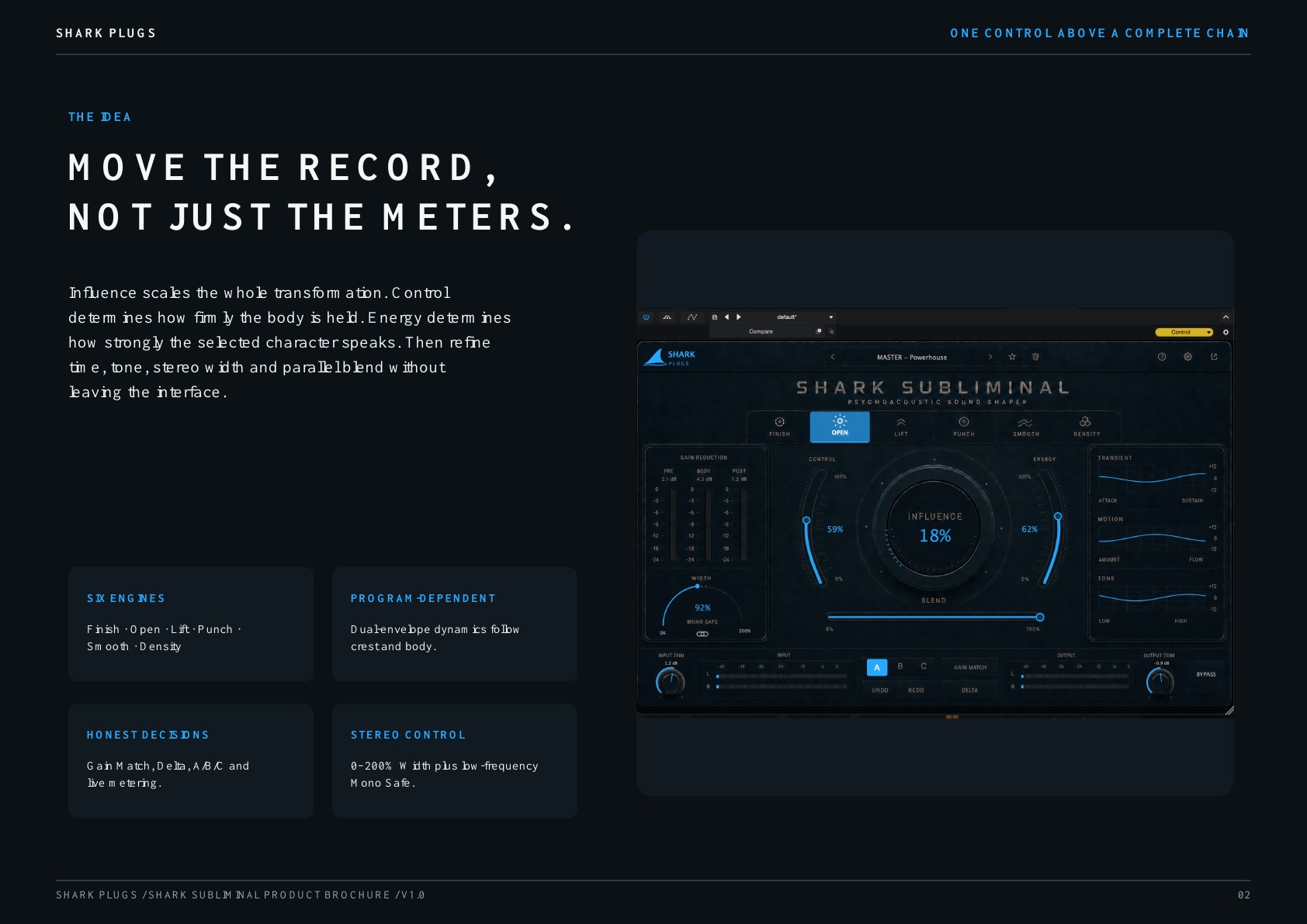Open host settings gear icon
The image size is (1307, 924).
tap(1226, 332)
